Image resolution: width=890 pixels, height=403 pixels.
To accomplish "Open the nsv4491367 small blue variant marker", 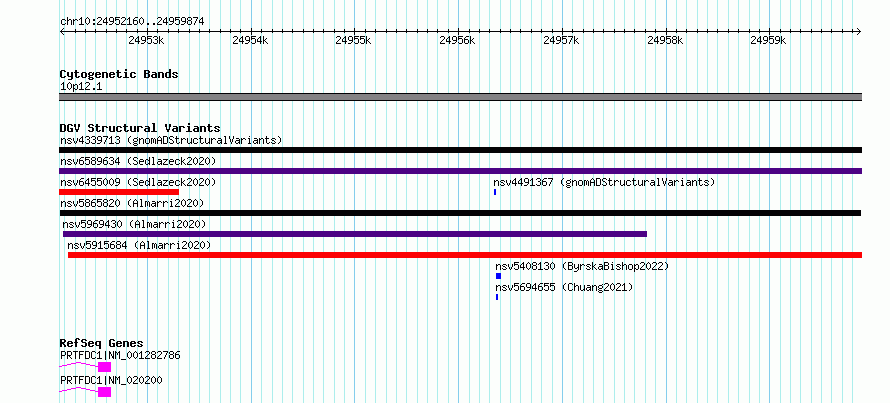I will coord(495,192).
